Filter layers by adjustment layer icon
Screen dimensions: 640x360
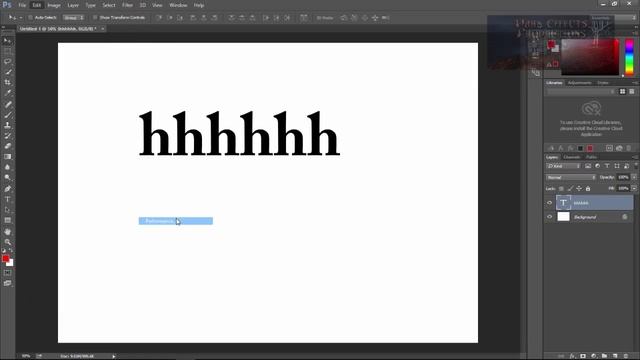pos(598,166)
